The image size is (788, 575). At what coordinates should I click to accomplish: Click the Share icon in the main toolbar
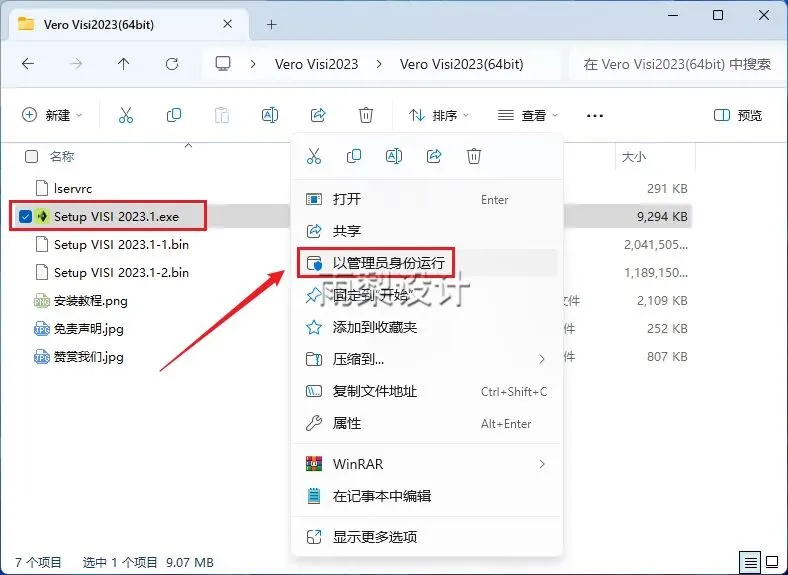click(x=318, y=116)
